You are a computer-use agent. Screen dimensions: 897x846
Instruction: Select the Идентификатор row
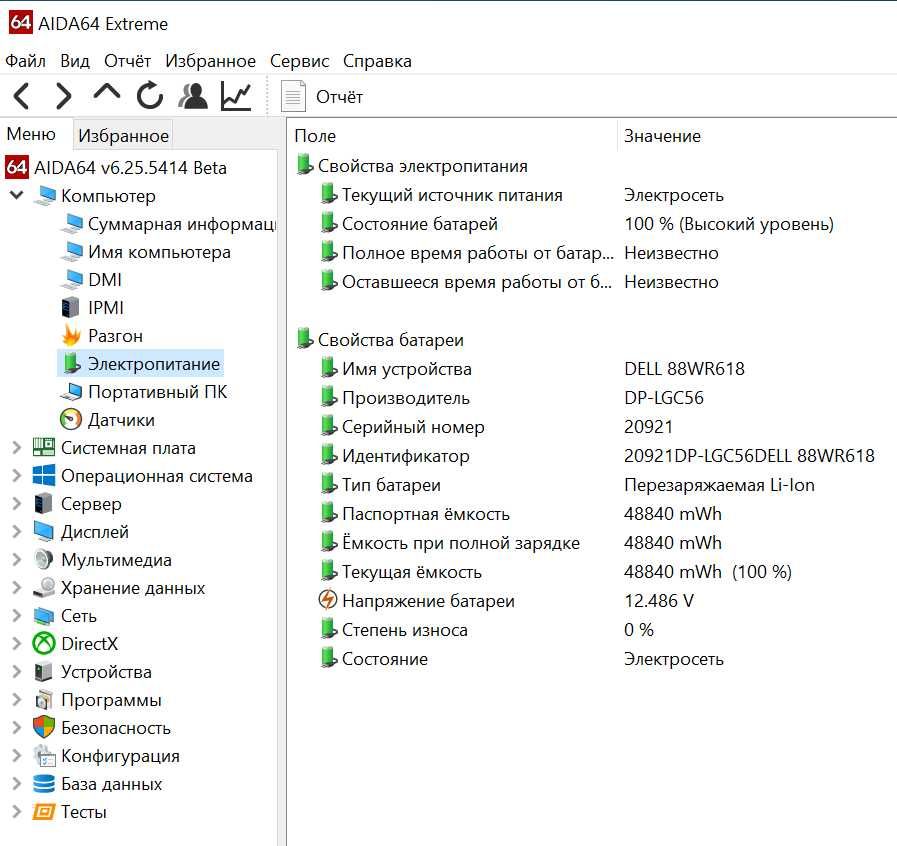[592, 456]
